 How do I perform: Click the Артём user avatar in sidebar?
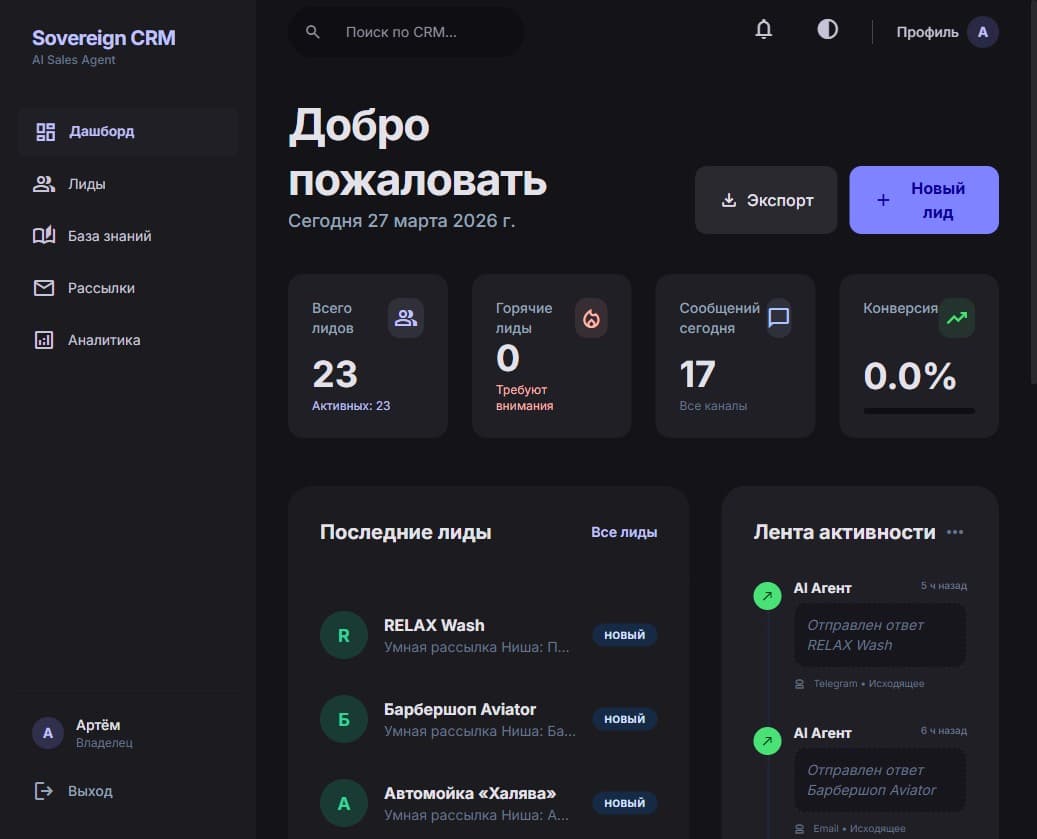pyautogui.click(x=48, y=733)
